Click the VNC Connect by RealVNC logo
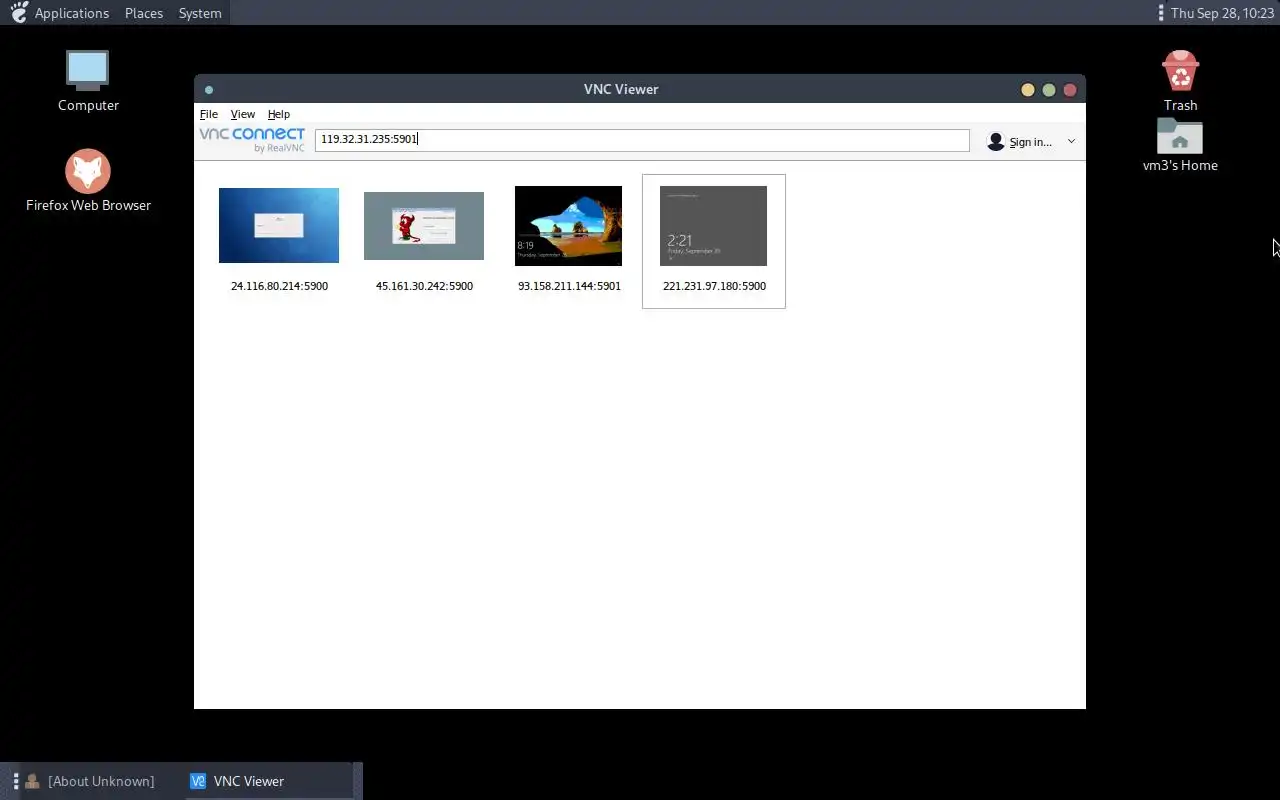The height and width of the screenshot is (800, 1280). pos(252,140)
